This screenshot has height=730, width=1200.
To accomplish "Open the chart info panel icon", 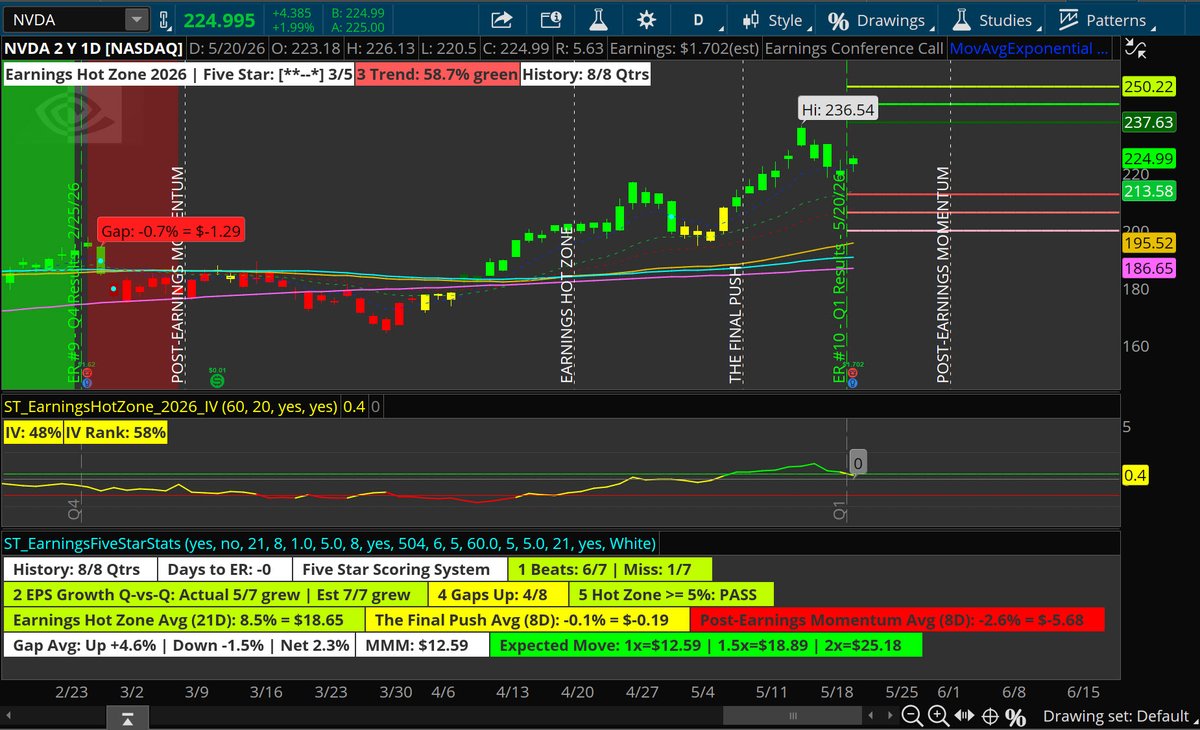I will (550, 20).
